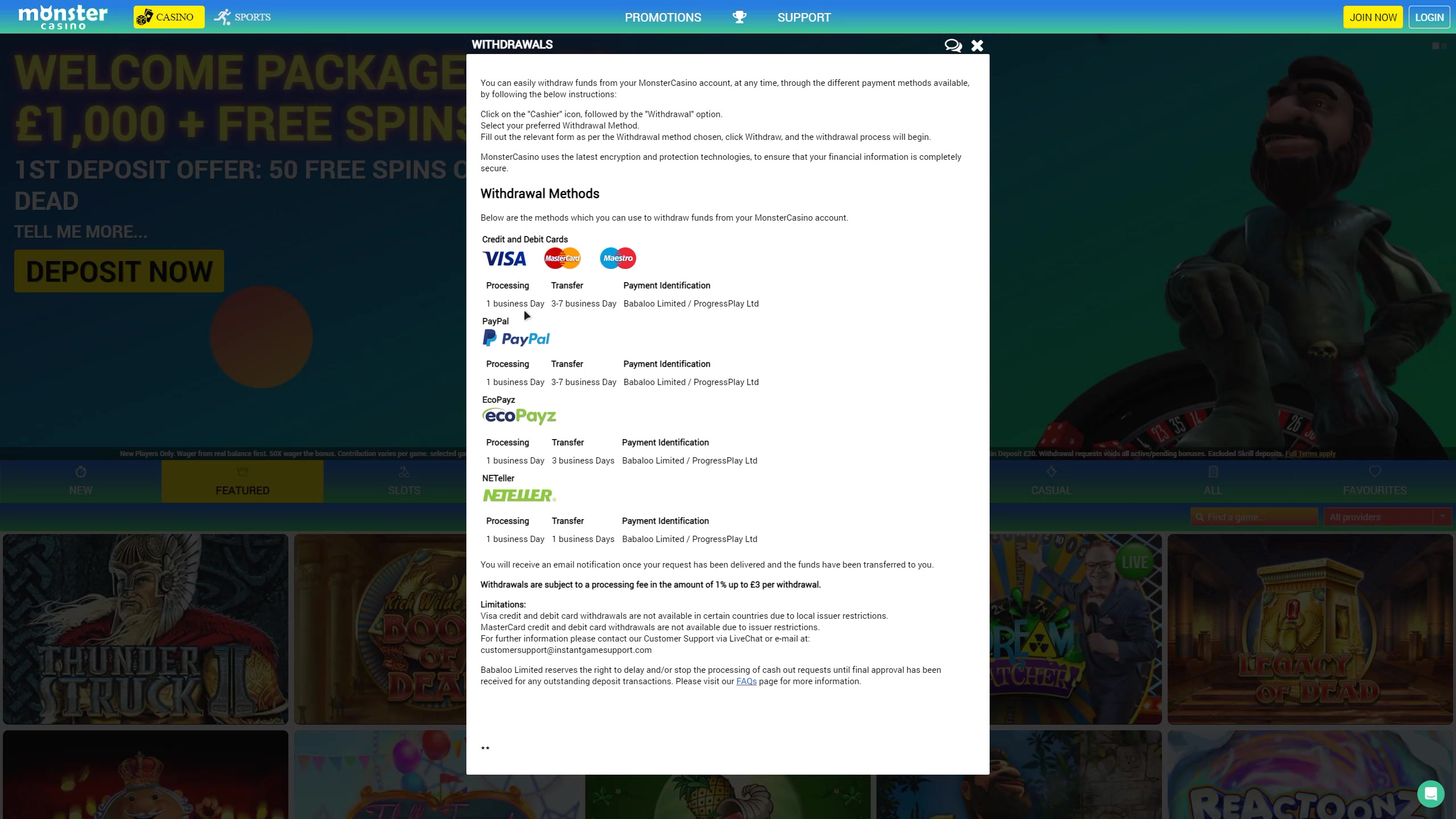Click the Maestro card logo
1456x819 pixels.
coord(618,258)
